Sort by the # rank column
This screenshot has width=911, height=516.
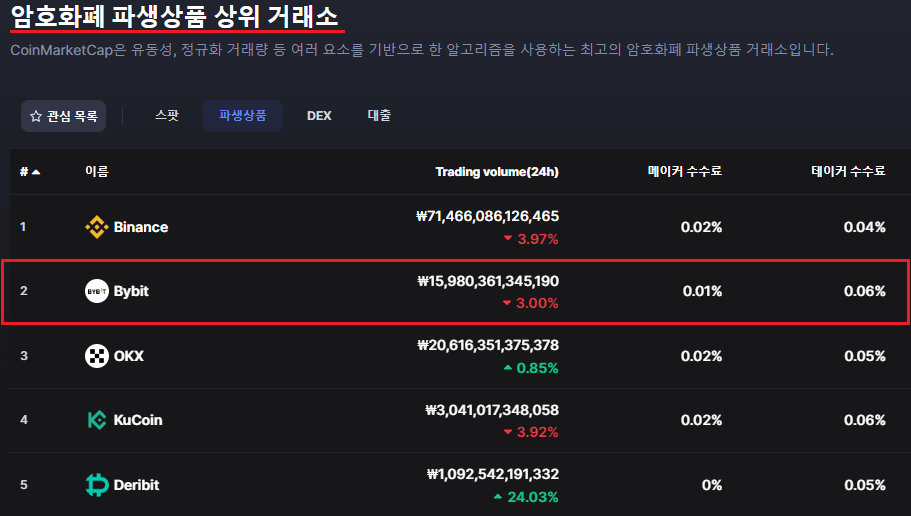coord(30,171)
